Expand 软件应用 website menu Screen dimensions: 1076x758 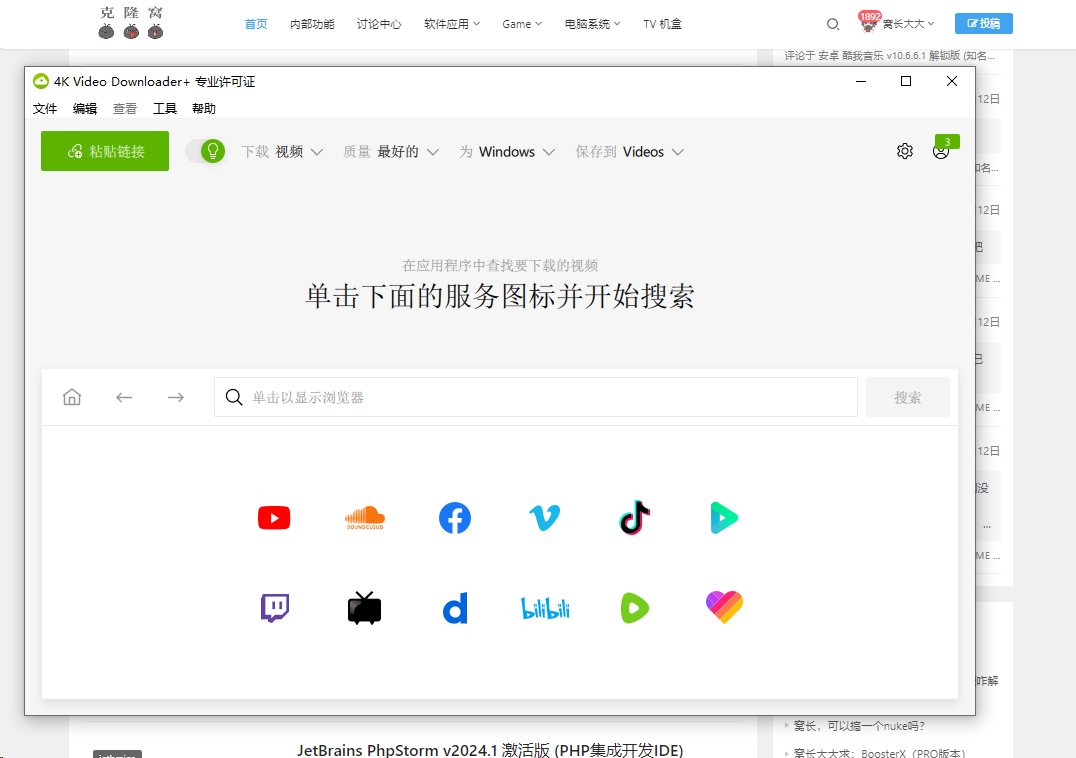[452, 24]
